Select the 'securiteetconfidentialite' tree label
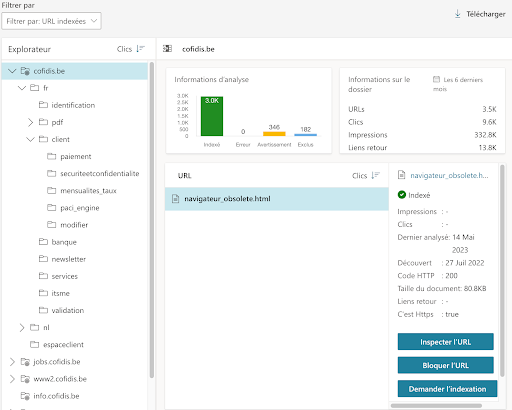Viewport: 512px width, 410px height. [100, 174]
